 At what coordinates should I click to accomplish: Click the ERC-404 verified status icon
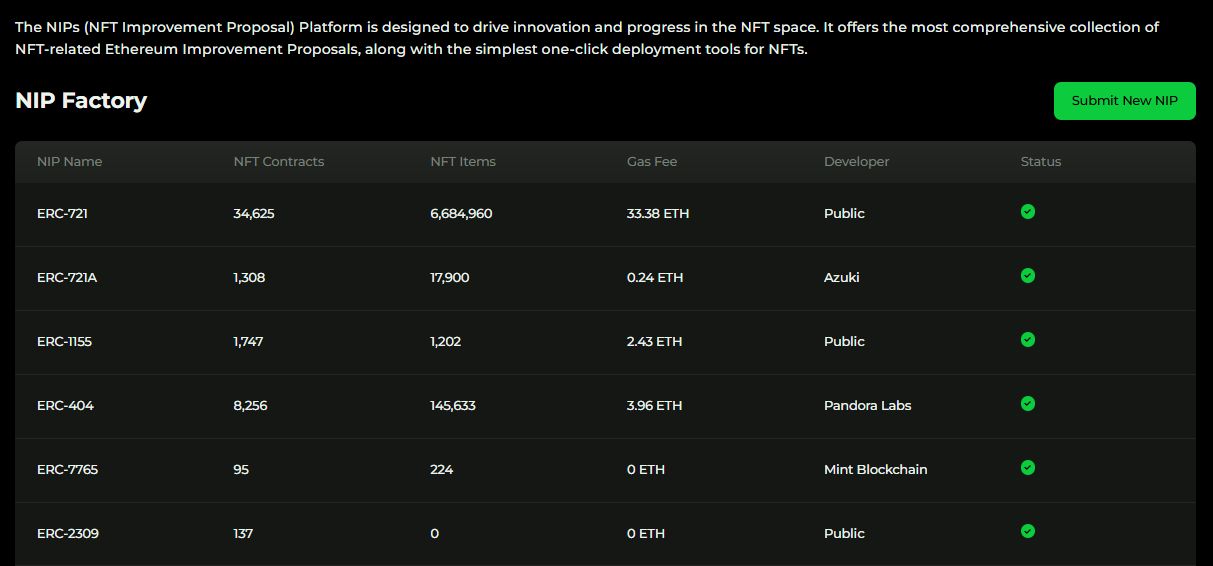1028,404
